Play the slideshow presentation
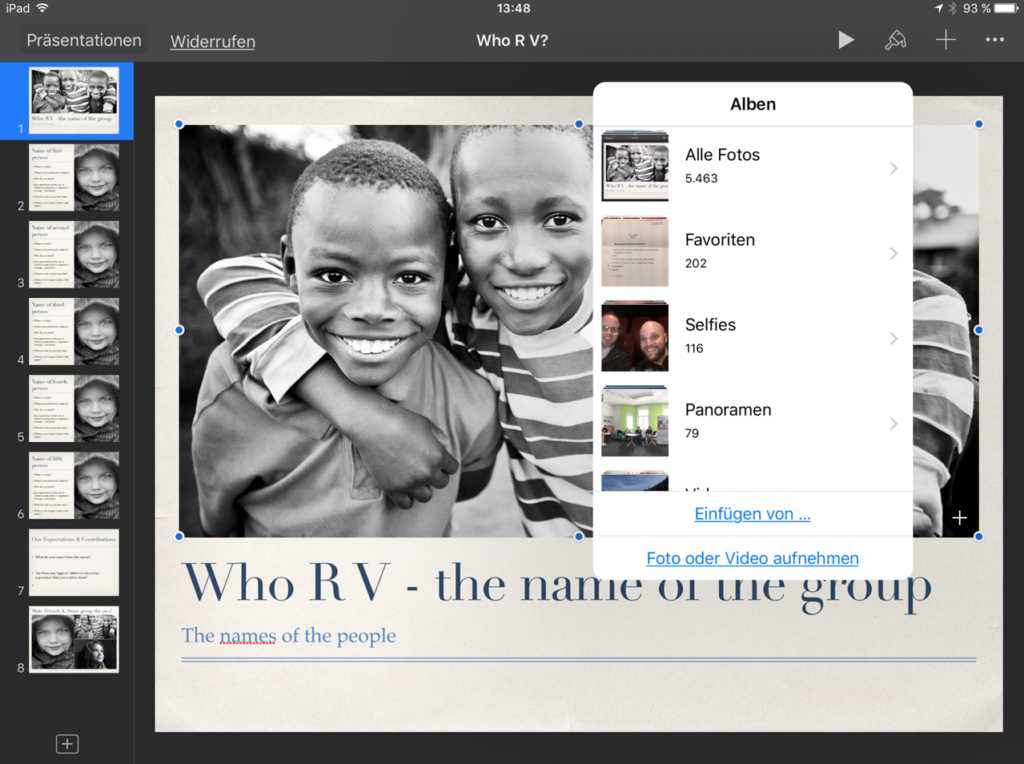 coord(846,40)
